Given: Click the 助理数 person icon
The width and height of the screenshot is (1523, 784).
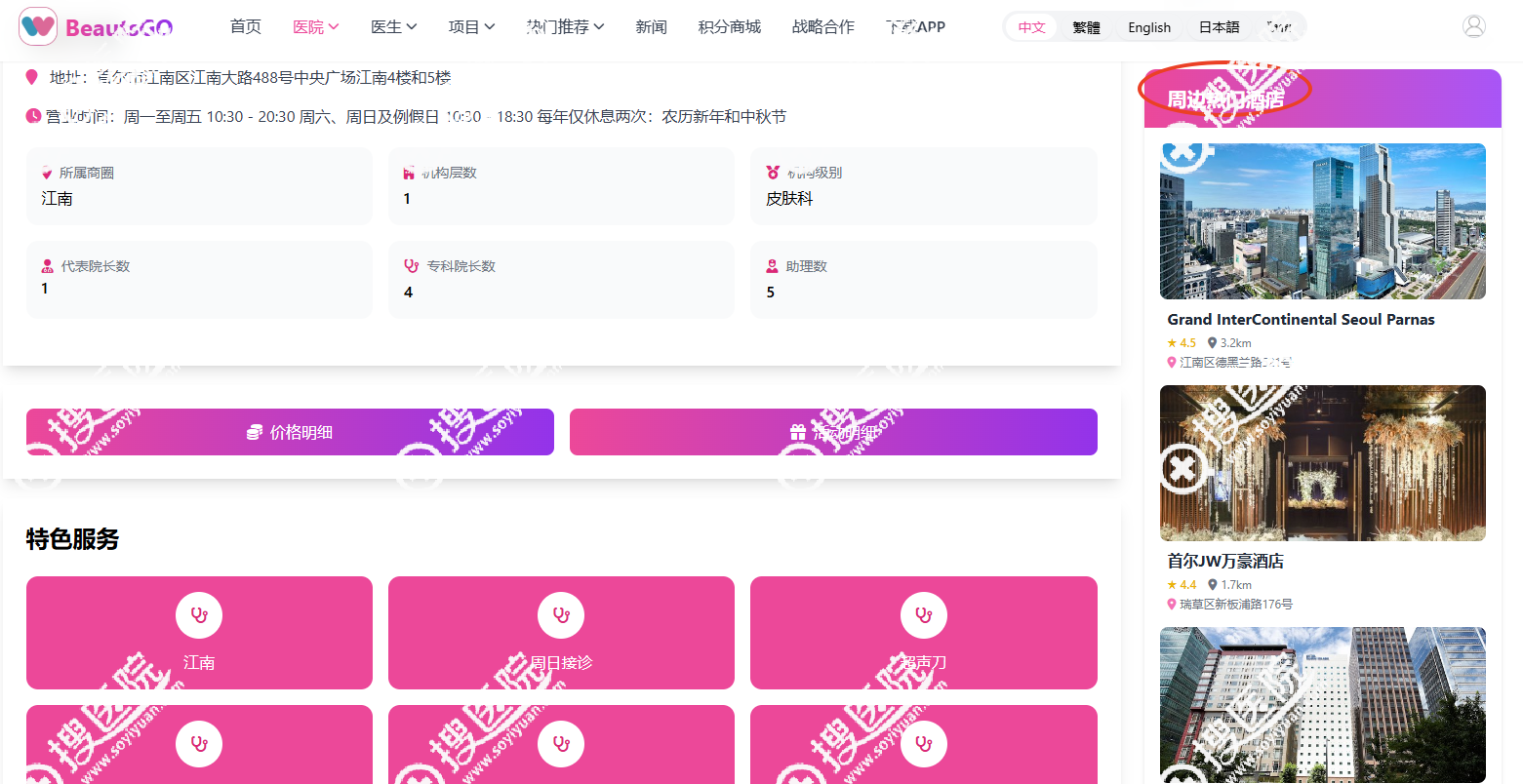Looking at the screenshot, I should point(773,266).
